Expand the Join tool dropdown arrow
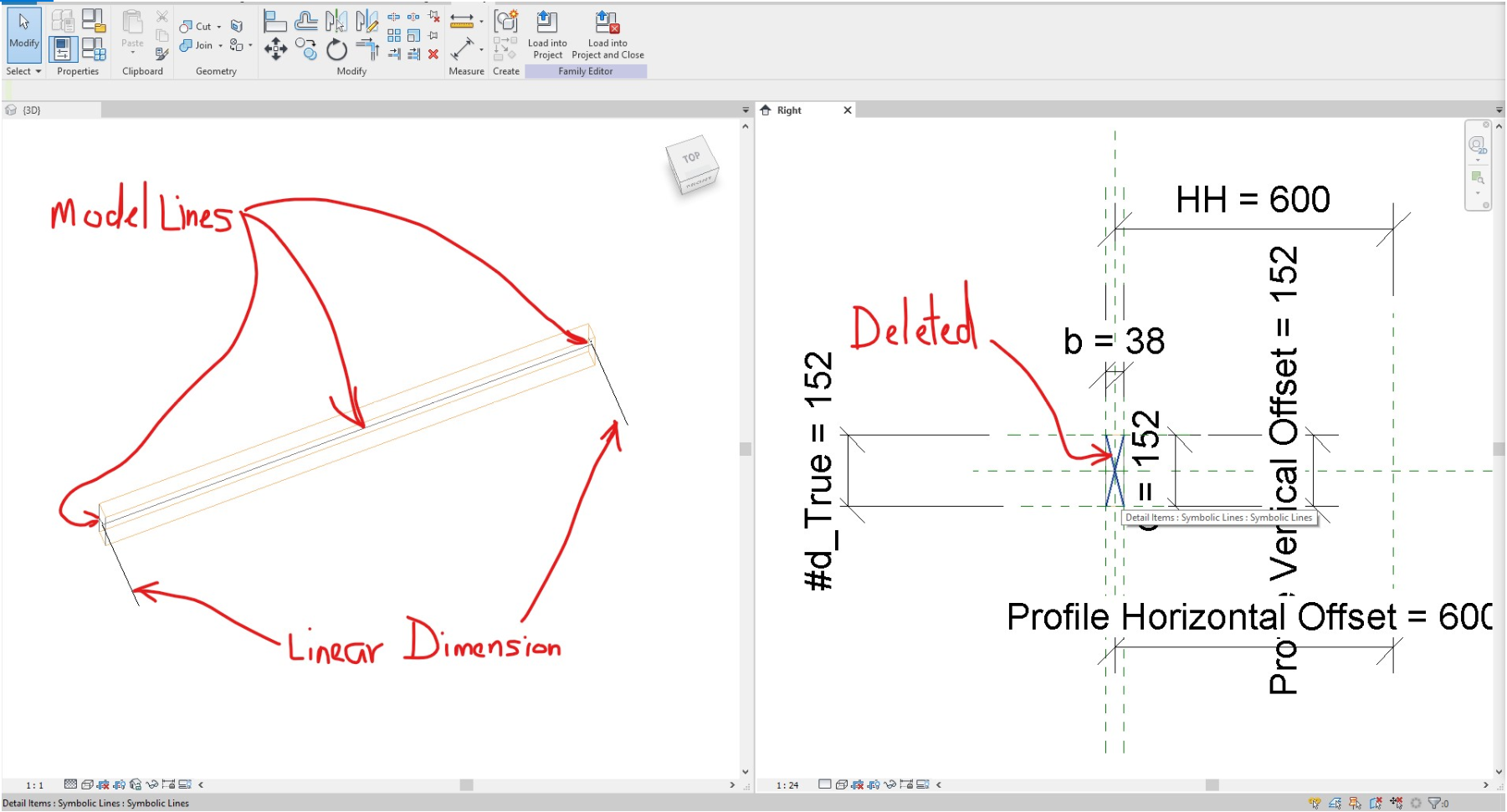 point(220,46)
